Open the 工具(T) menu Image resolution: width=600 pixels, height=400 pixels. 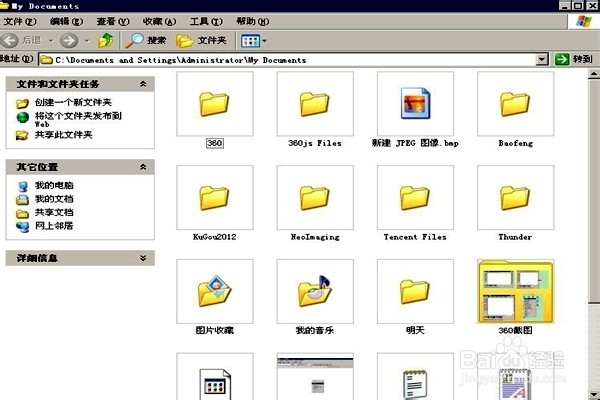(x=206, y=21)
